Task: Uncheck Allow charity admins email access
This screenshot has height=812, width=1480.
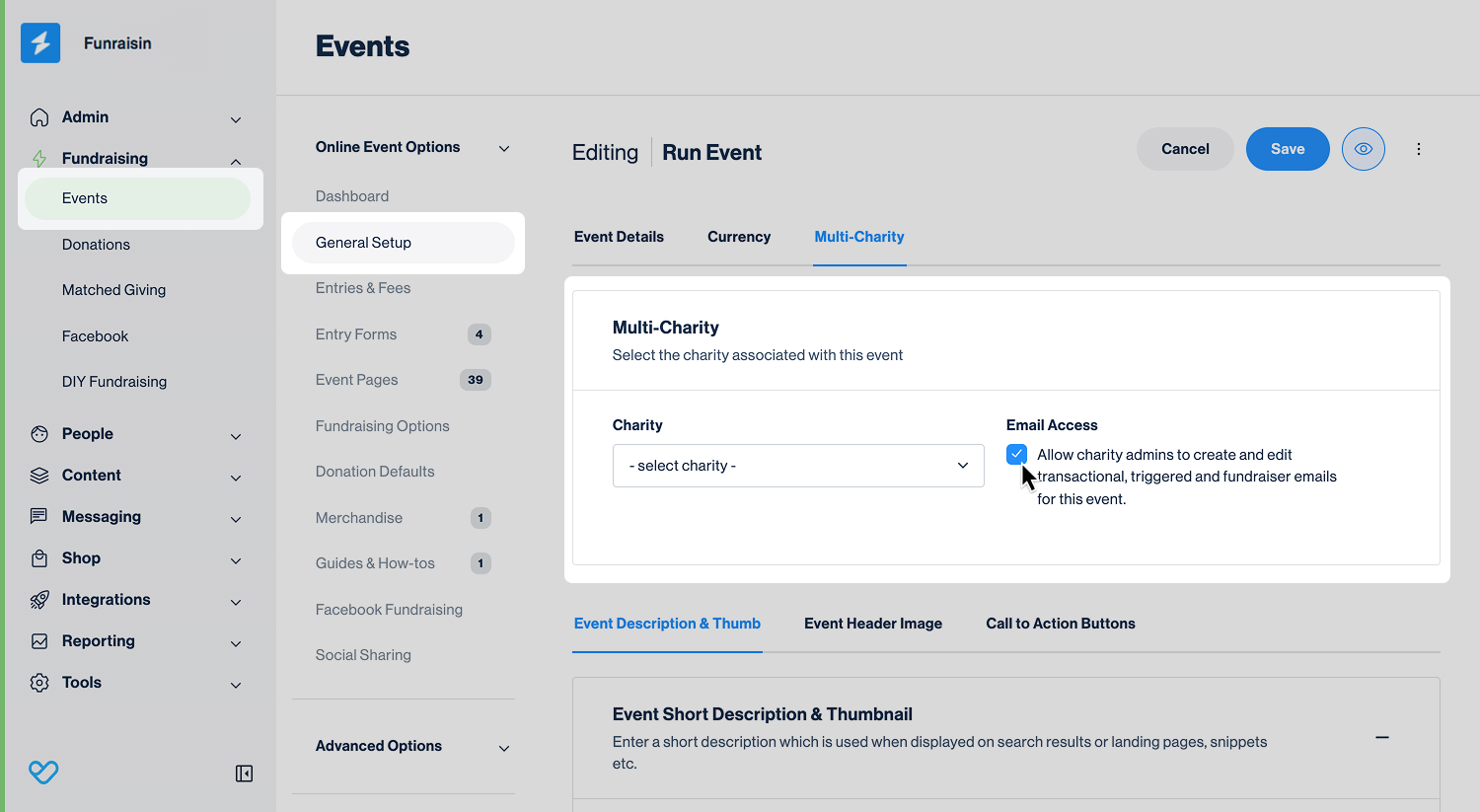Action: pos(1017,455)
